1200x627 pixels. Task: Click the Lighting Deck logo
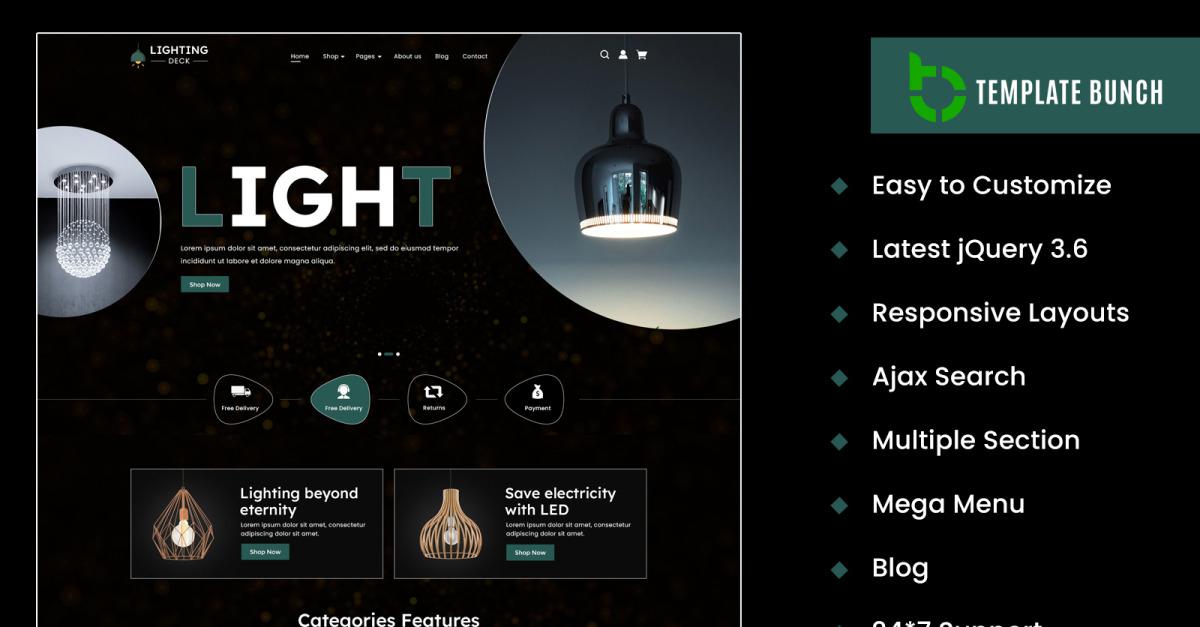170,55
